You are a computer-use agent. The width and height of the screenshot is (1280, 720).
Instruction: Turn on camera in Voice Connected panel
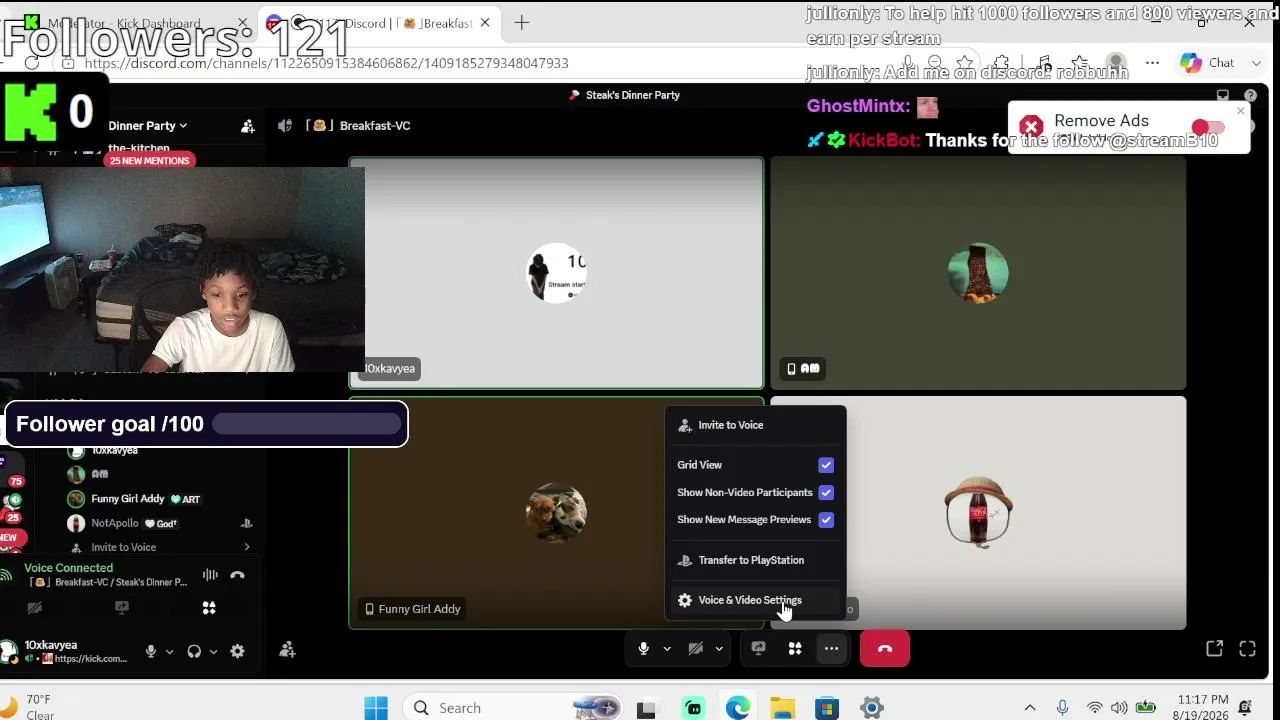(x=35, y=608)
